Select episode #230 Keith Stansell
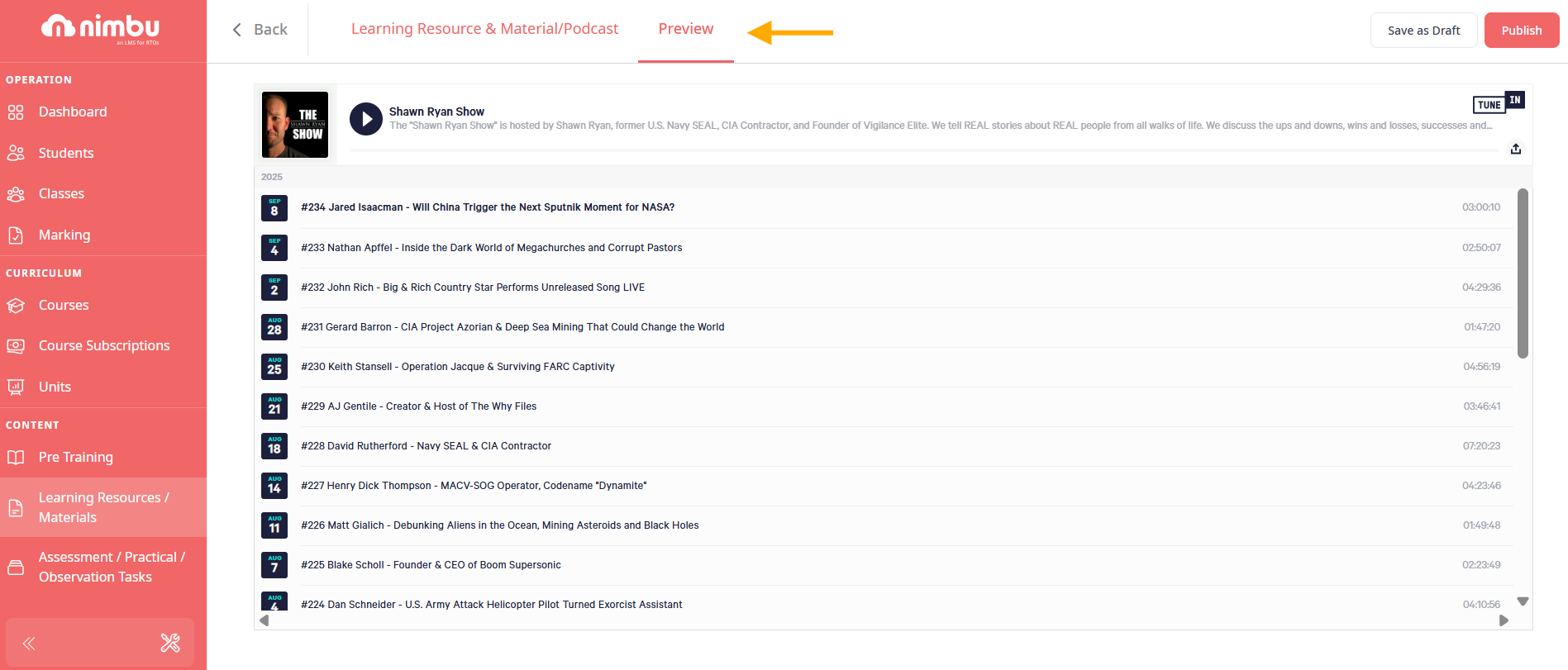The image size is (1568, 670). 458,367
